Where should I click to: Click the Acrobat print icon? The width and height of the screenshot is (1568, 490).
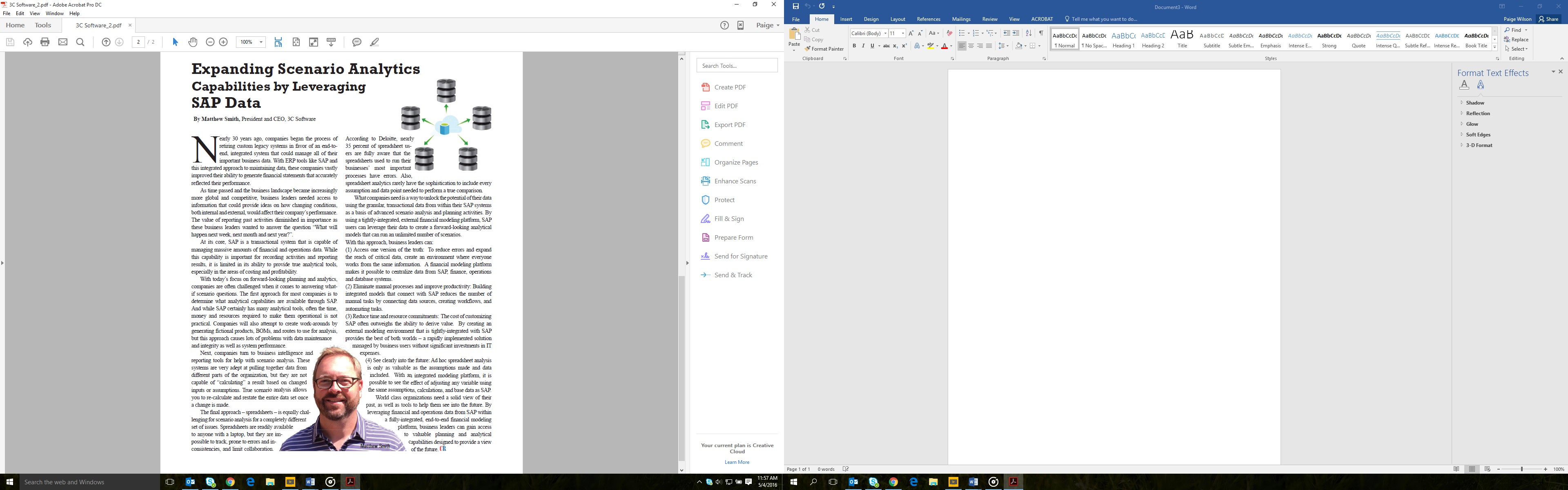[45, 42]
